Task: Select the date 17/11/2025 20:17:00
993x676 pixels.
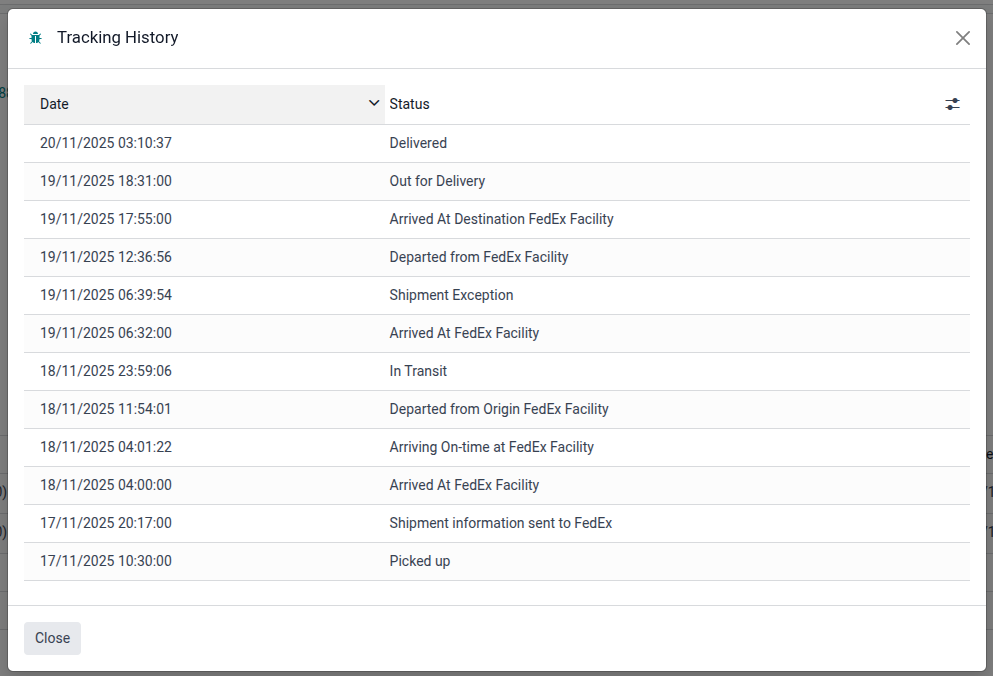Action: coord(106,523)
